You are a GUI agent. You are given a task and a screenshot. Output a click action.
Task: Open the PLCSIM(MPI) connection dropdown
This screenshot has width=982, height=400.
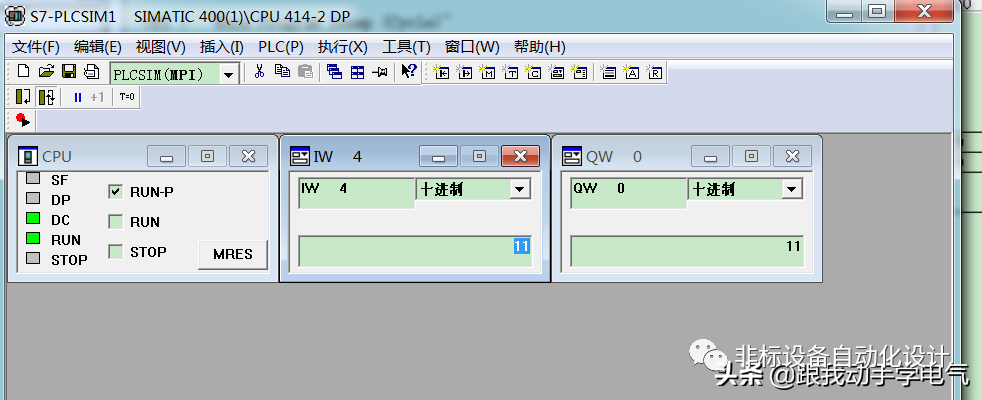tap(229, 74)
